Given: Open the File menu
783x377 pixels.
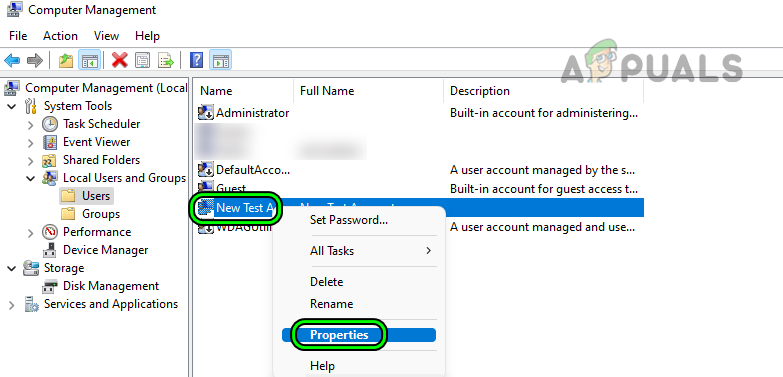Looking at the screenshot, I should pyautogui.click(x=18, y=36).
